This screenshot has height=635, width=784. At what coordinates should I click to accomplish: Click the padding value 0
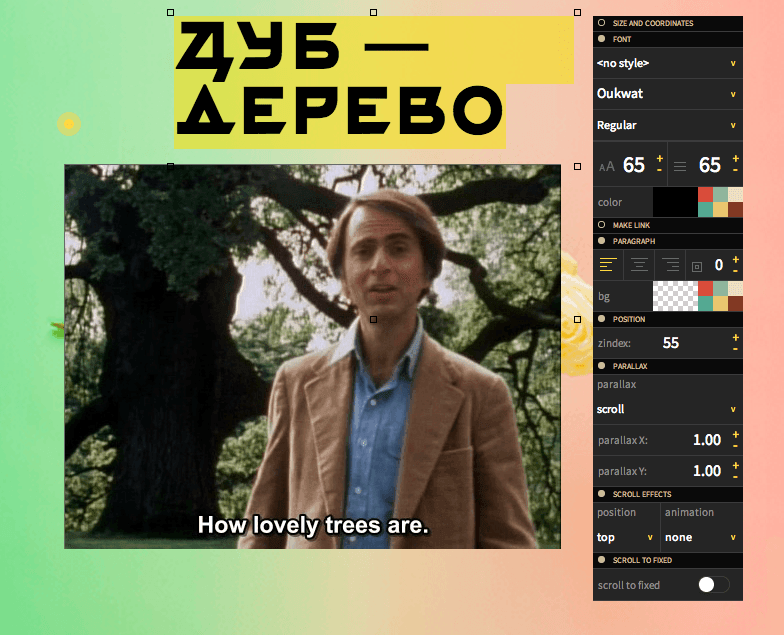pyautogui.click(x=718, y=265)
